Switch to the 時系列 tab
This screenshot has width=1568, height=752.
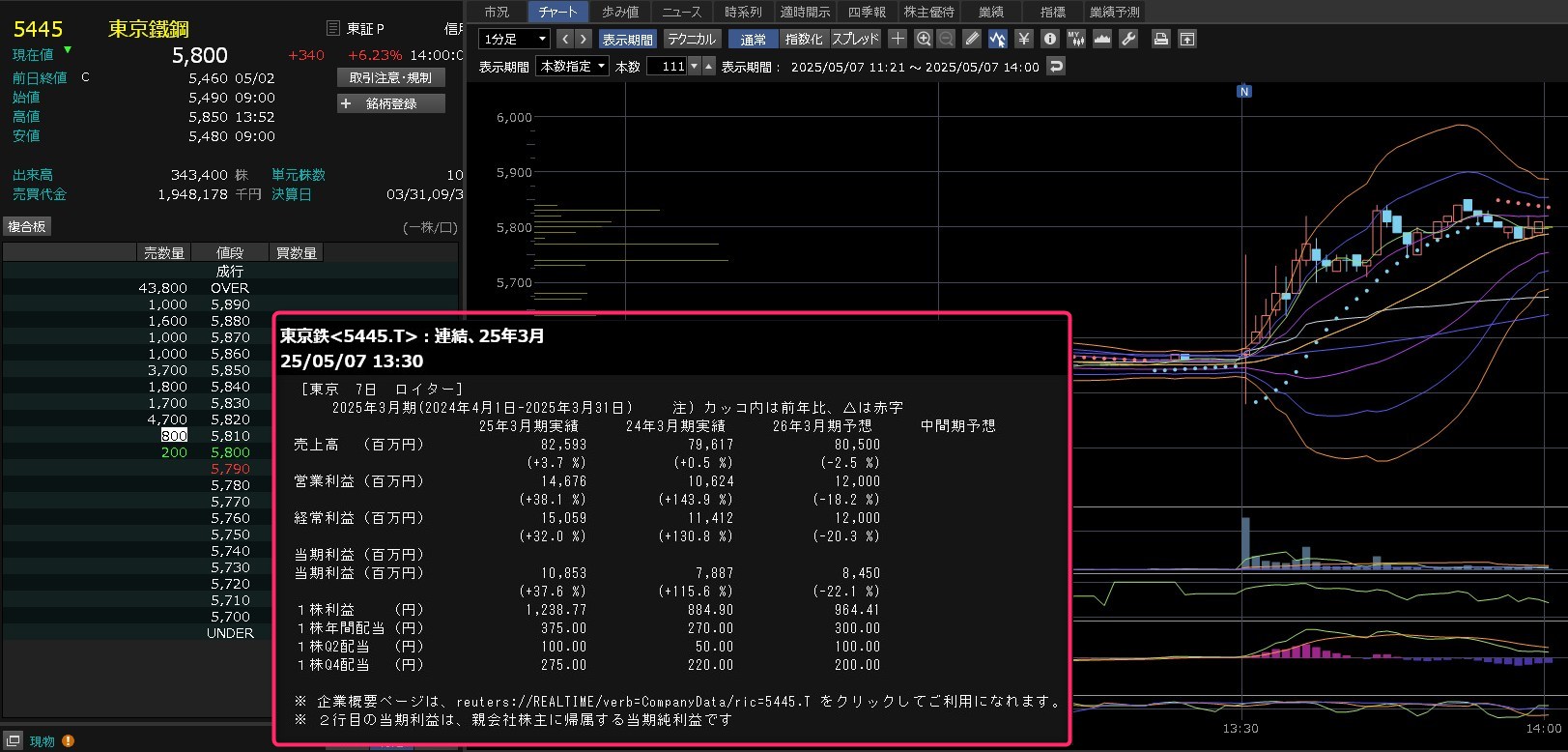pyautogui.click(x=743, y=12)
